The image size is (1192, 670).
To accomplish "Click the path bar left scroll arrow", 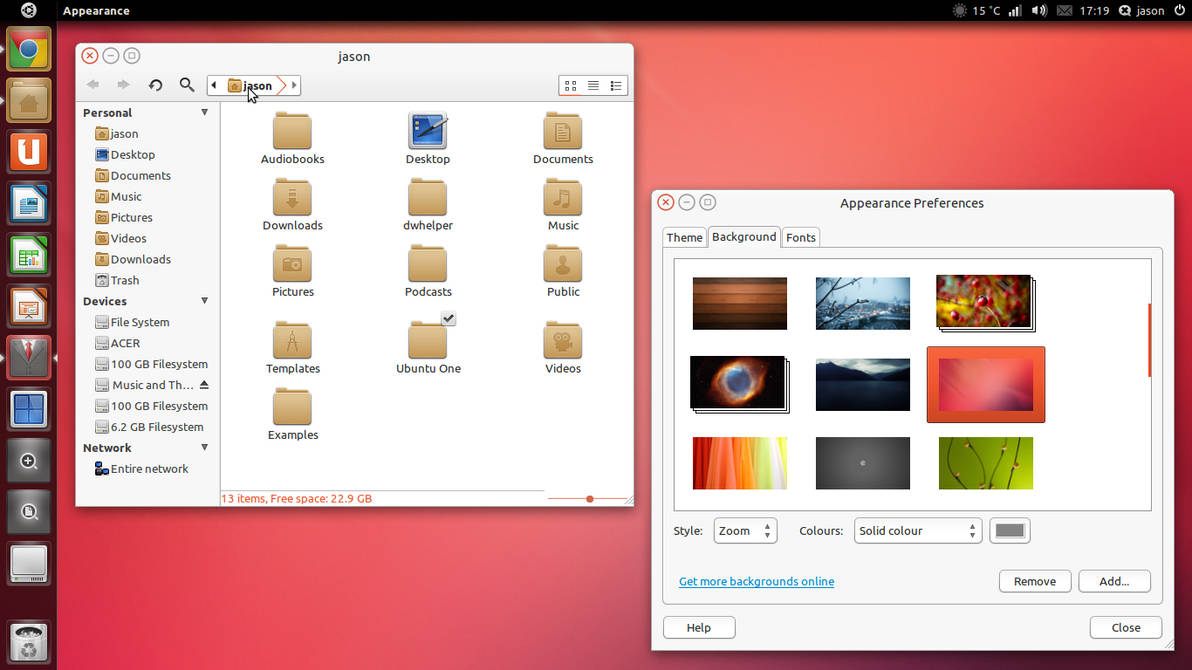I will 214,85.
